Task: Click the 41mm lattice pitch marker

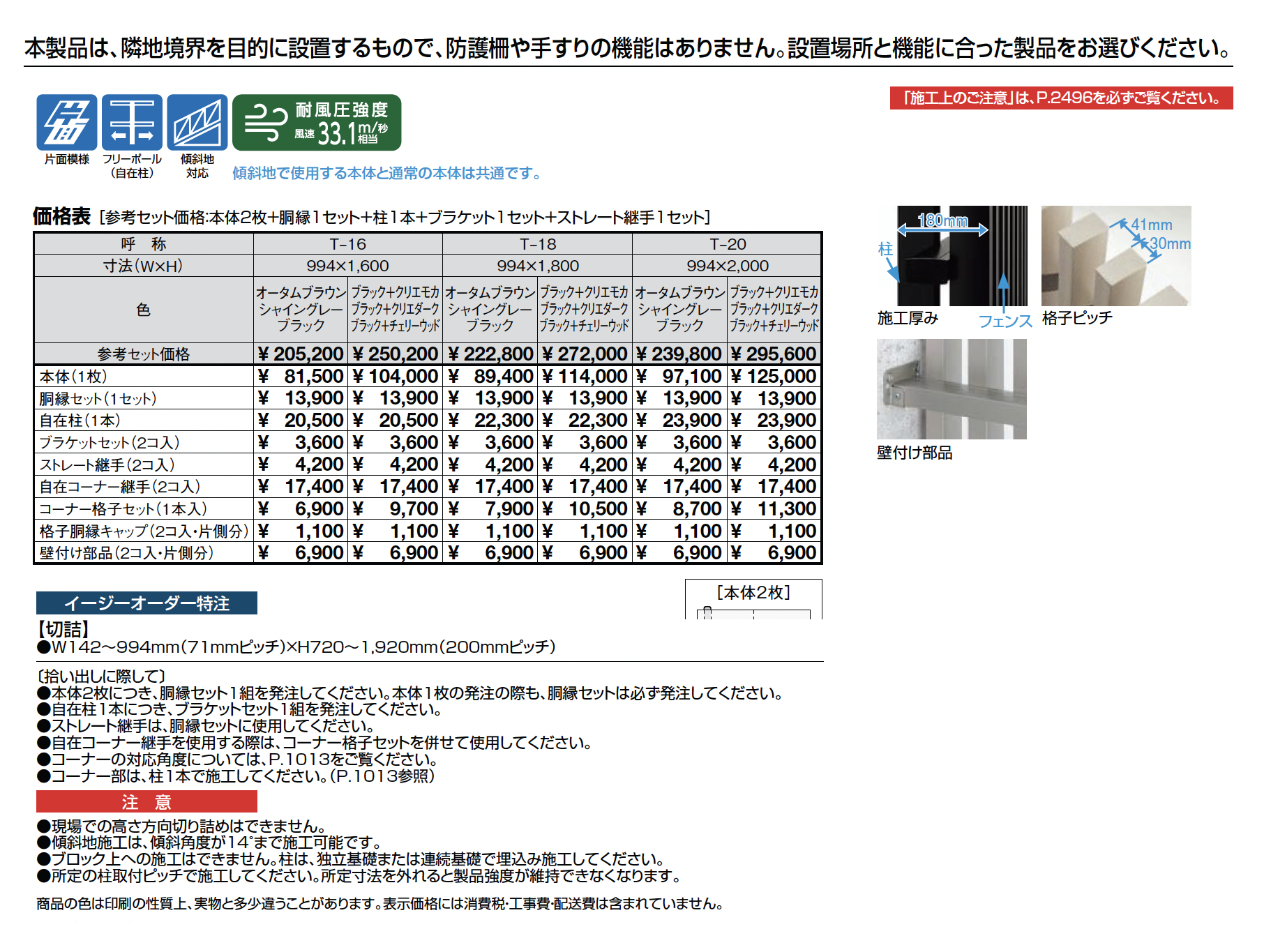Action: pyautogui.click(x=1152, y=225)
